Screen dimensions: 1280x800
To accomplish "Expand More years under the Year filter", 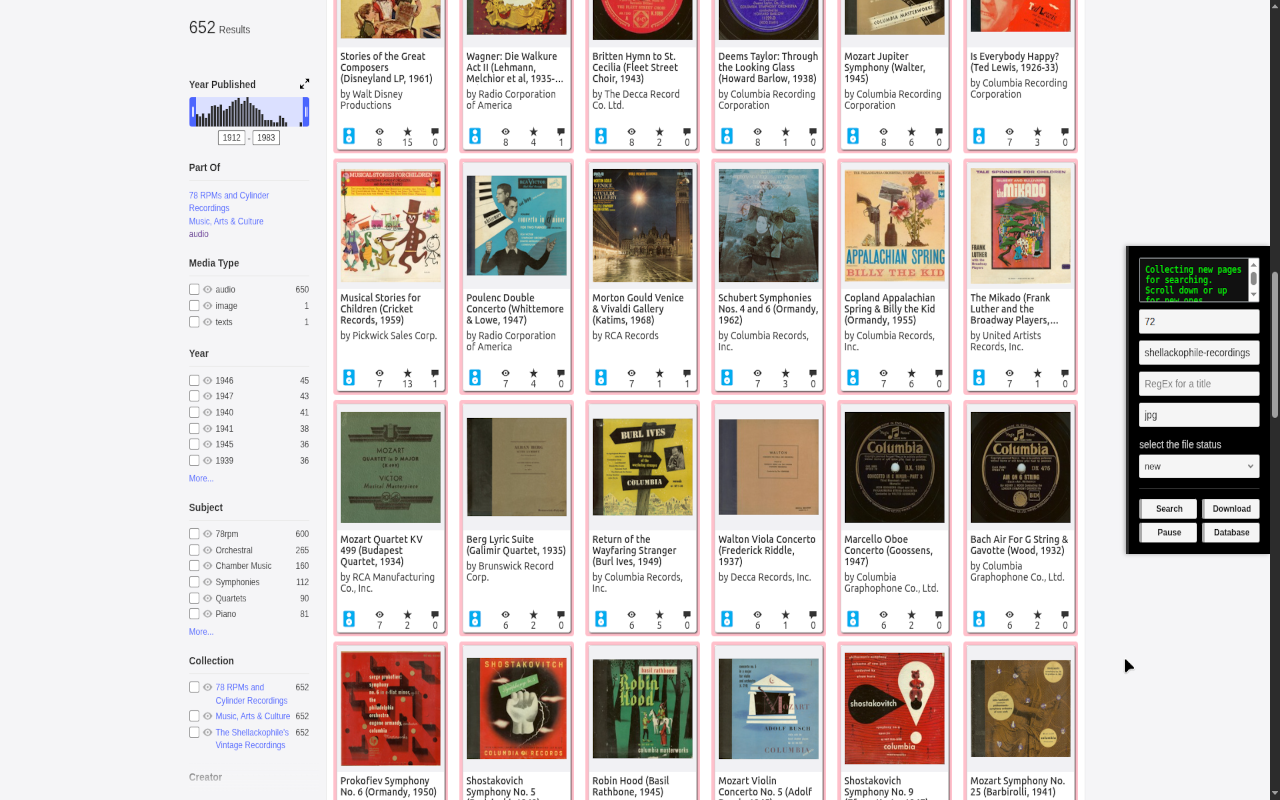I will point(201,478).
